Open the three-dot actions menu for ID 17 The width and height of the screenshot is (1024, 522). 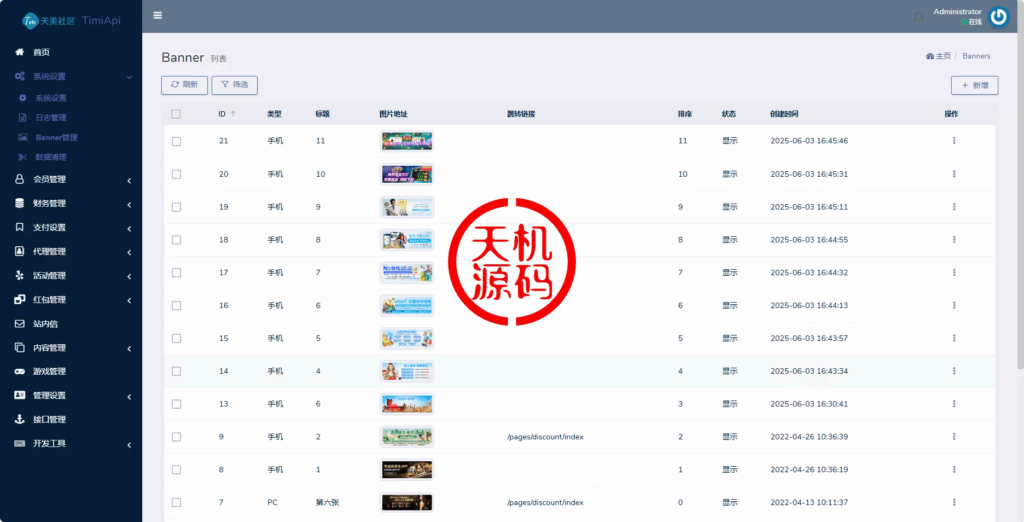tap(953, 273)
